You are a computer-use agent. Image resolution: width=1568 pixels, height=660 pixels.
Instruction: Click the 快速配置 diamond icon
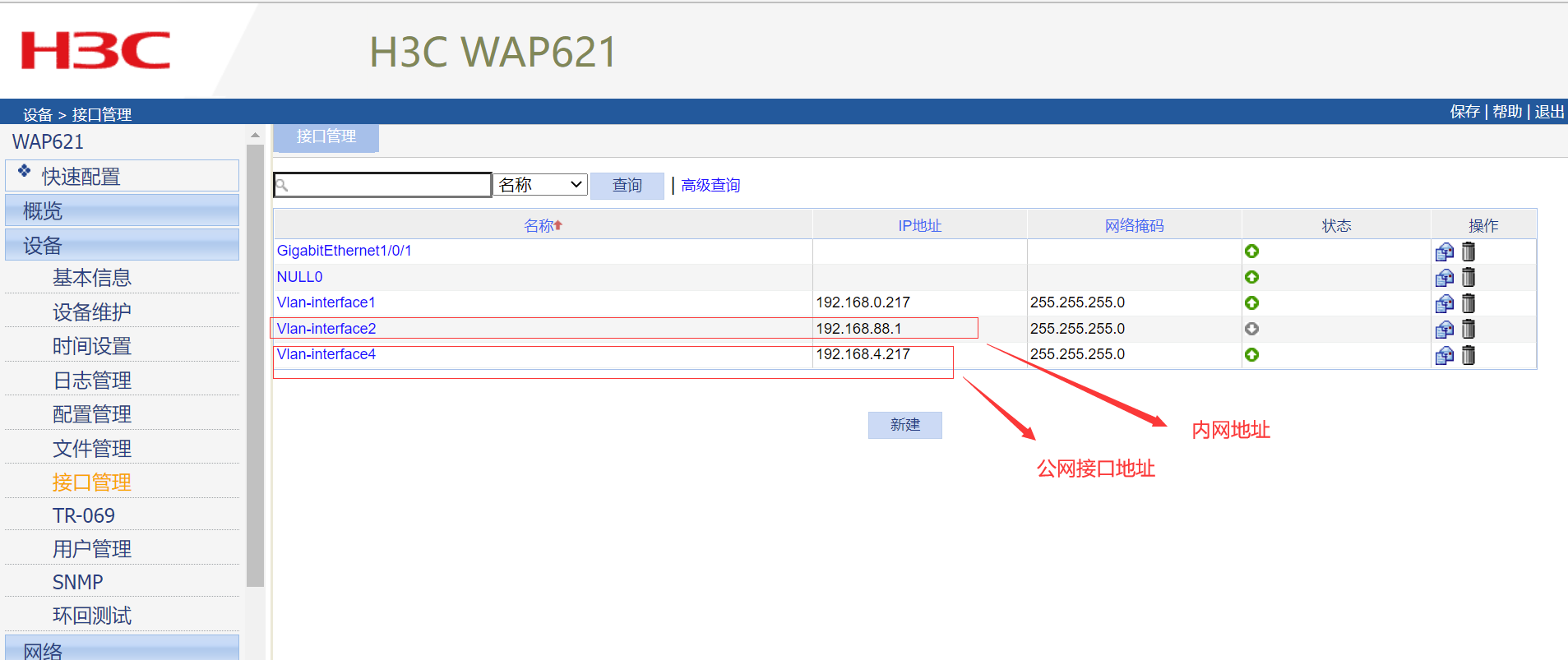click(25, 171)
